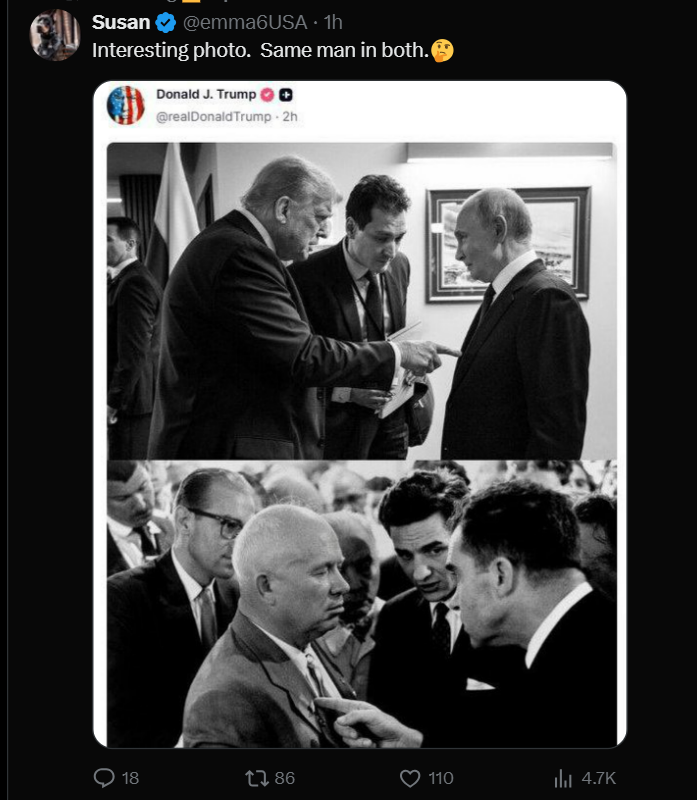Click the thinking face emoji
Viewport: 697px width, 800px height.
coord(442,51)
